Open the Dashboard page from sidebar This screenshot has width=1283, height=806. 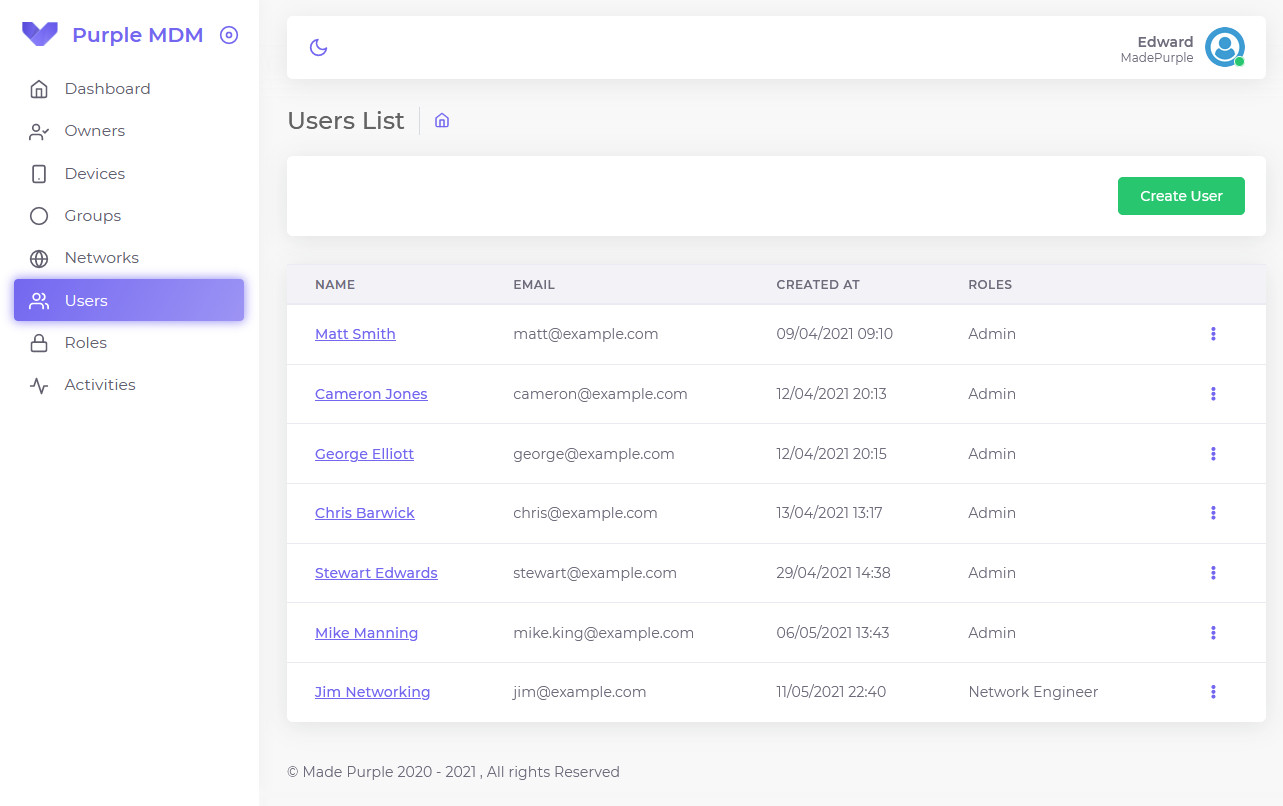point(107,89)
